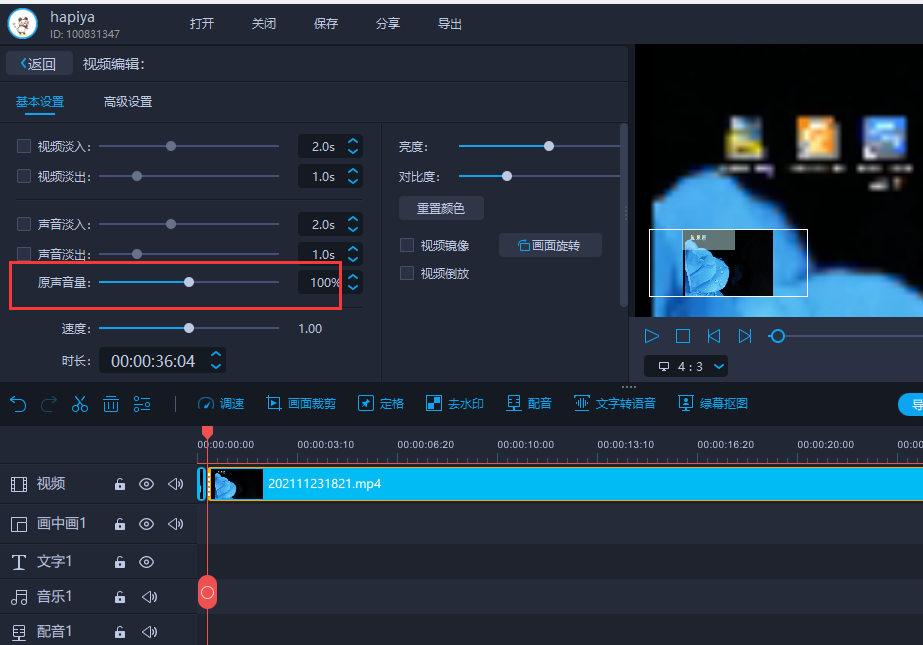The height and width of the screenshot is (645, 923).
Task: Toggle visibility of the 视频 track
Action: [146, 484]
